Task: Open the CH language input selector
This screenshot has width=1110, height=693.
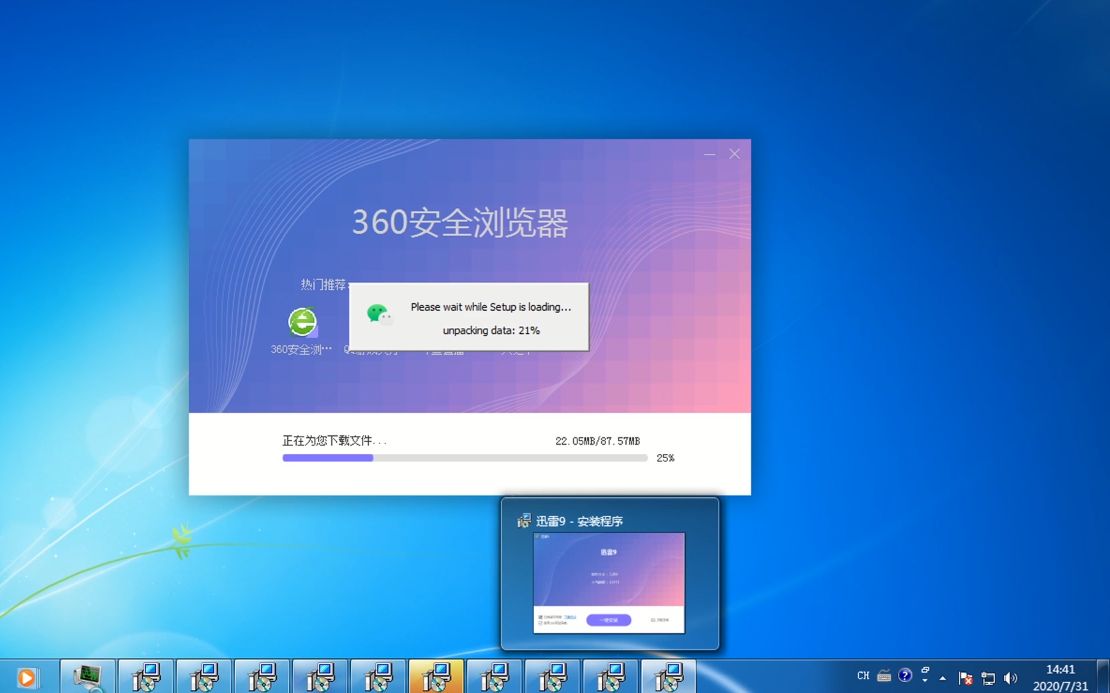Action: [x=862, y=676]
